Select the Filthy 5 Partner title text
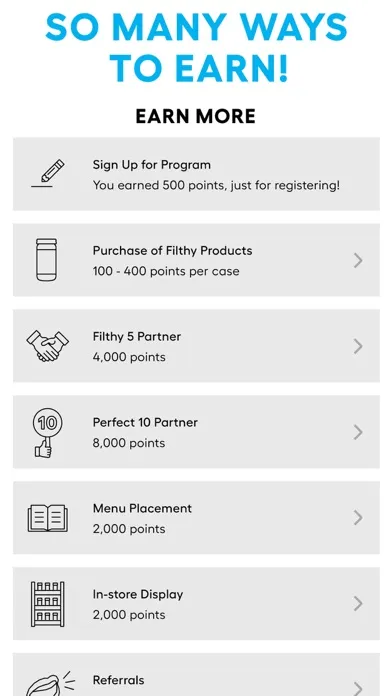 coord(137,336)
